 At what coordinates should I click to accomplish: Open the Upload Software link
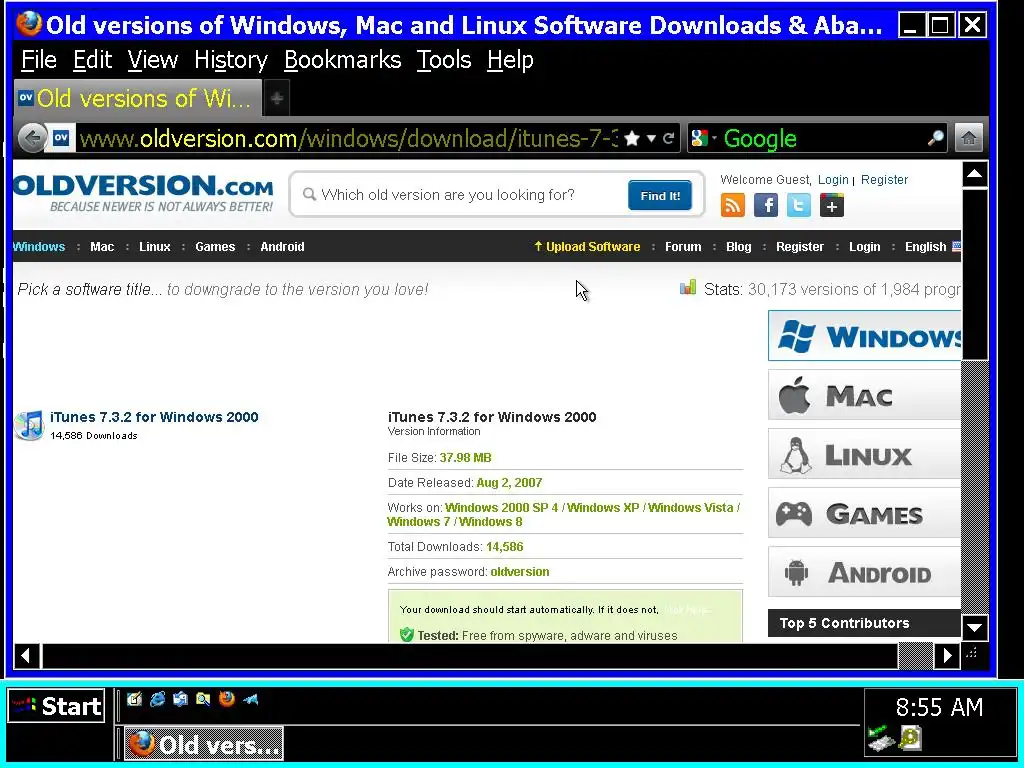click(587, 247)
